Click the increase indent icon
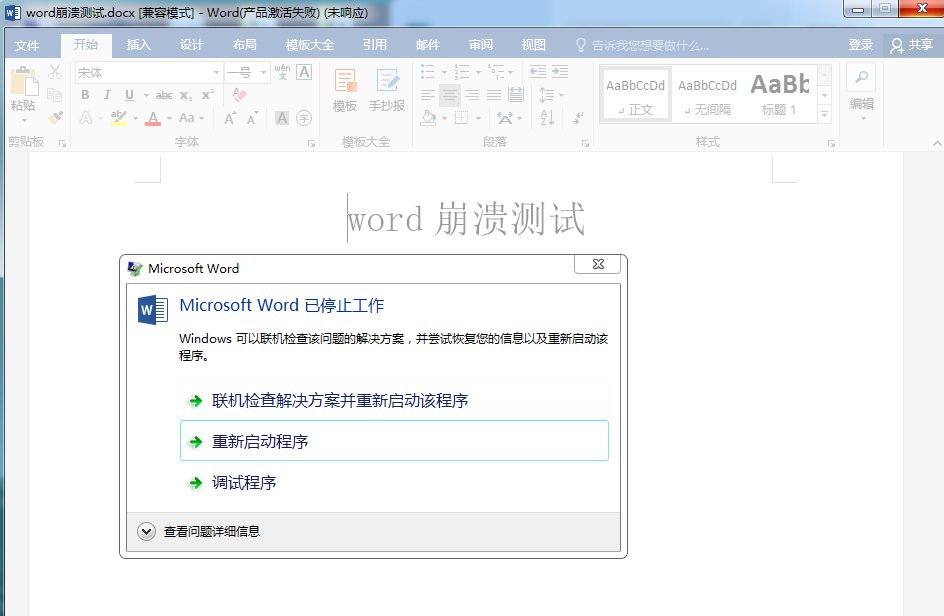This screenshot has height=616, width=944. pos(560,72)
